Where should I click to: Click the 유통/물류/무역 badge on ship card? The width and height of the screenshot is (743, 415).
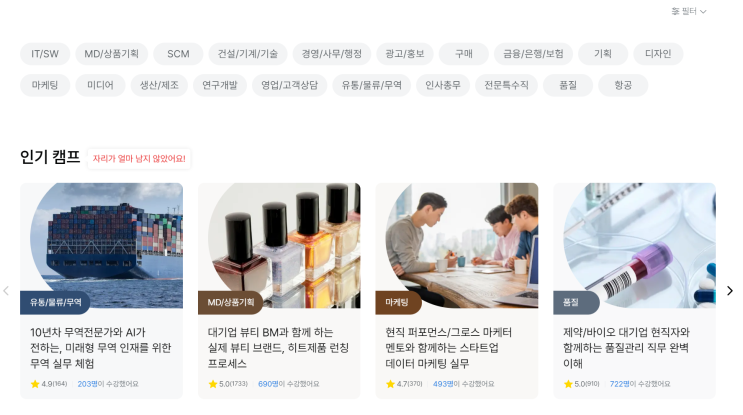point(55,302)
